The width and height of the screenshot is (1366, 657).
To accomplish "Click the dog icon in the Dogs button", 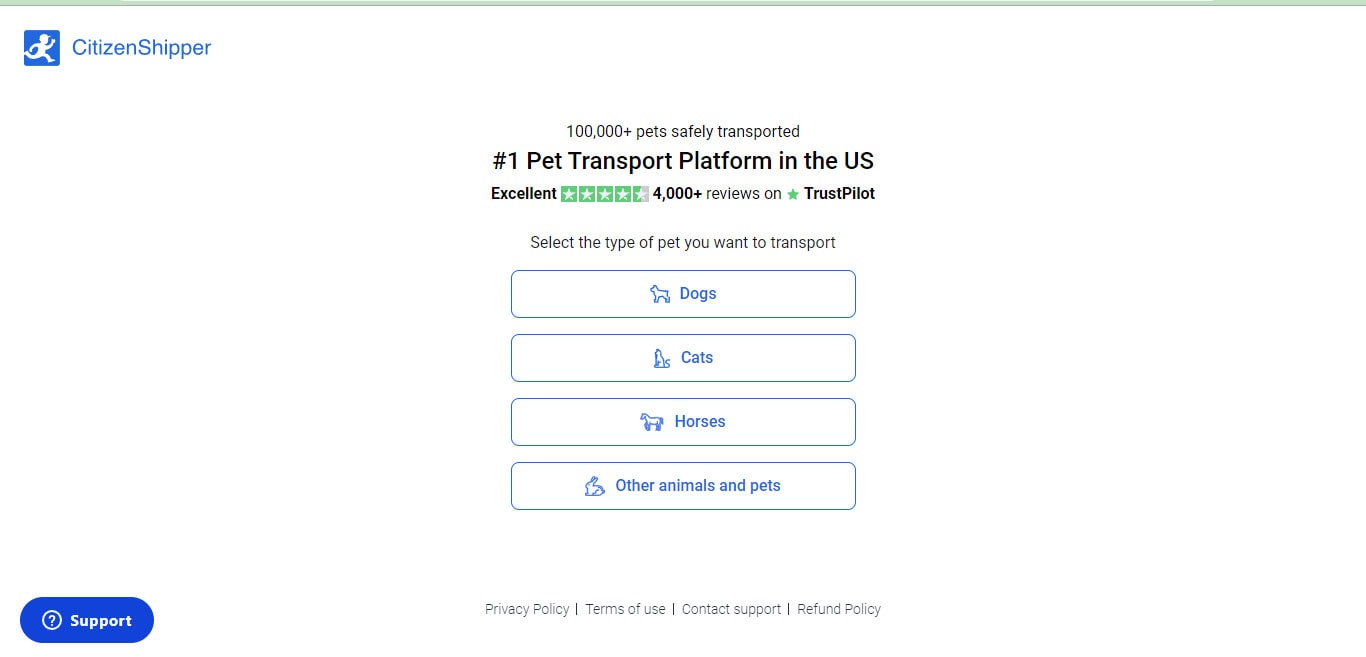I will (658, 293).
